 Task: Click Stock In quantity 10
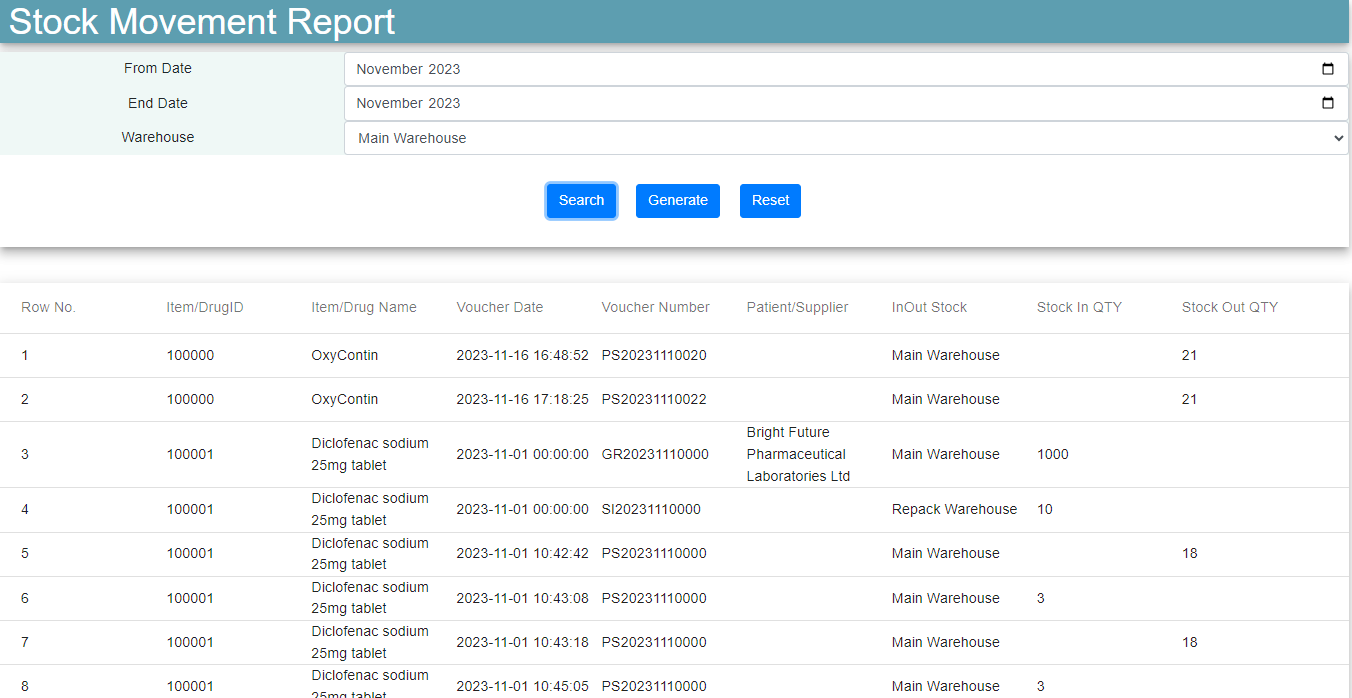[1045, 509]
